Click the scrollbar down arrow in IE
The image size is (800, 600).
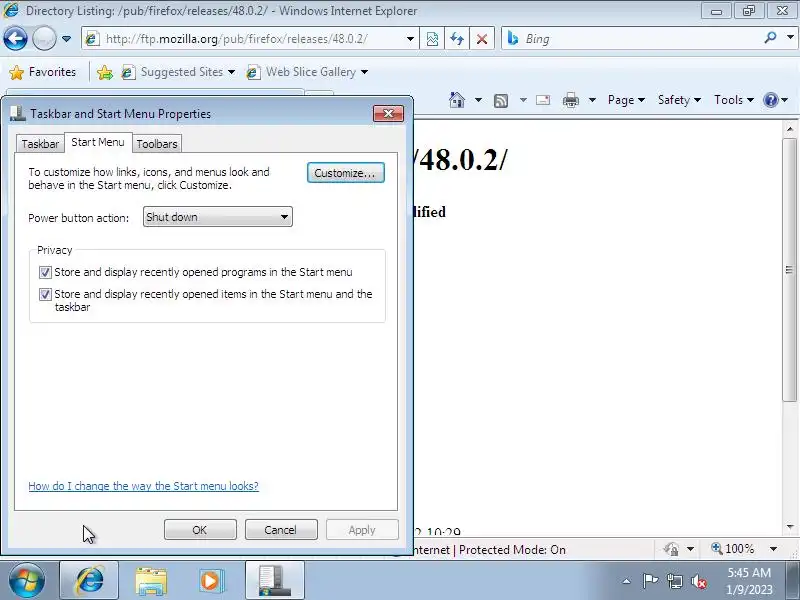[789, 527]
